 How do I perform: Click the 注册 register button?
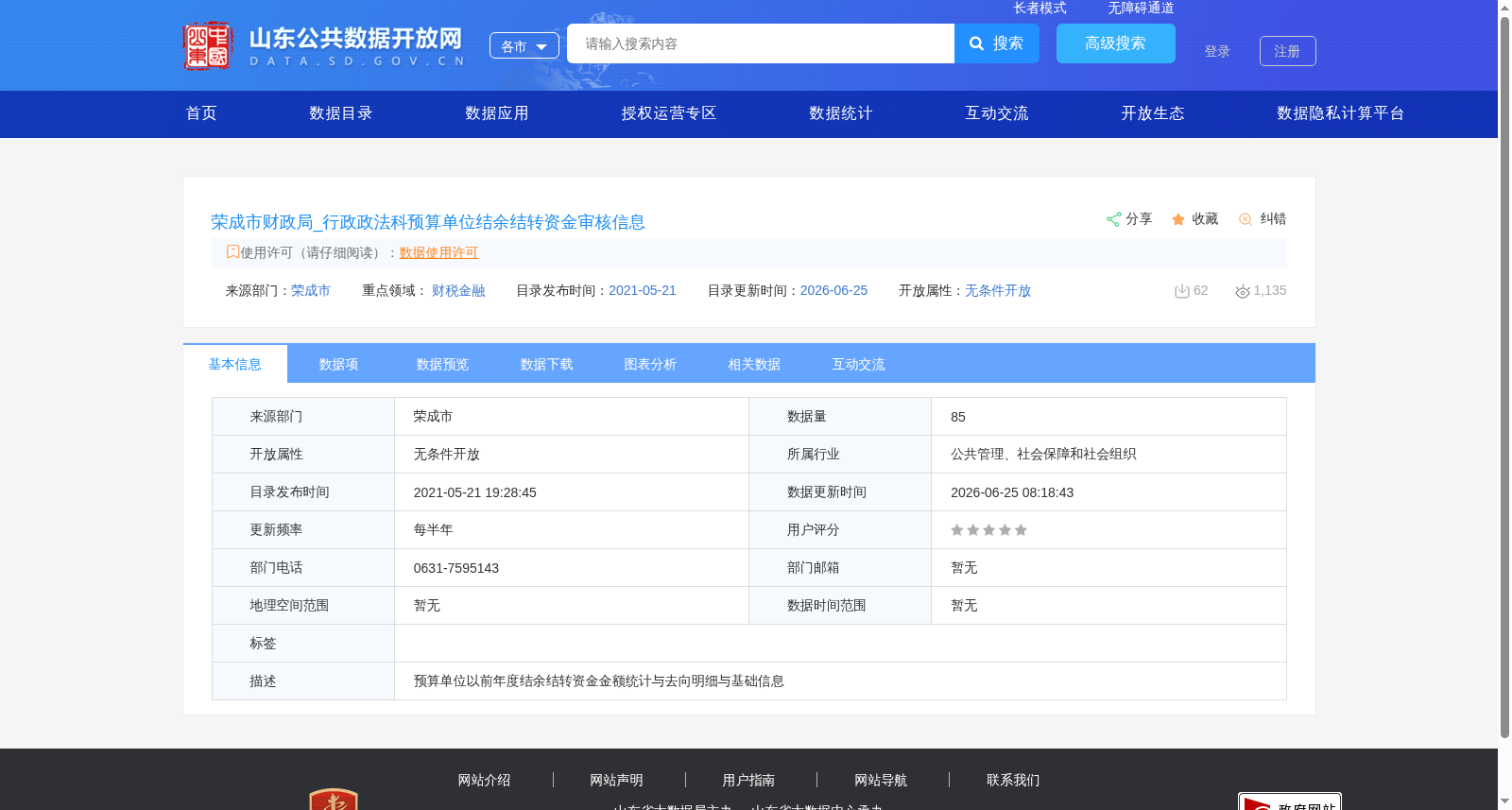point(1288,51)
